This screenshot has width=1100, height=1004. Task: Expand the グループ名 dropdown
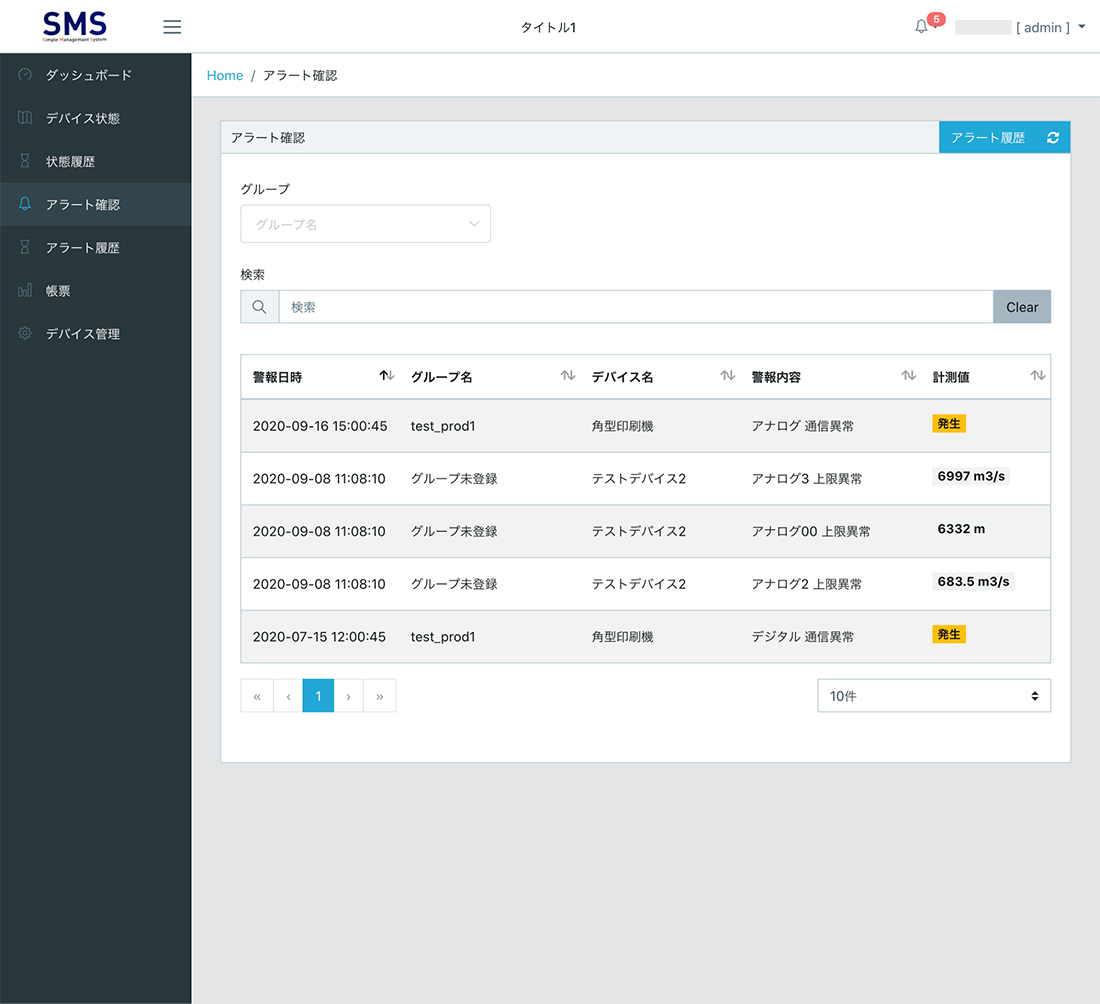pos(365,224)
